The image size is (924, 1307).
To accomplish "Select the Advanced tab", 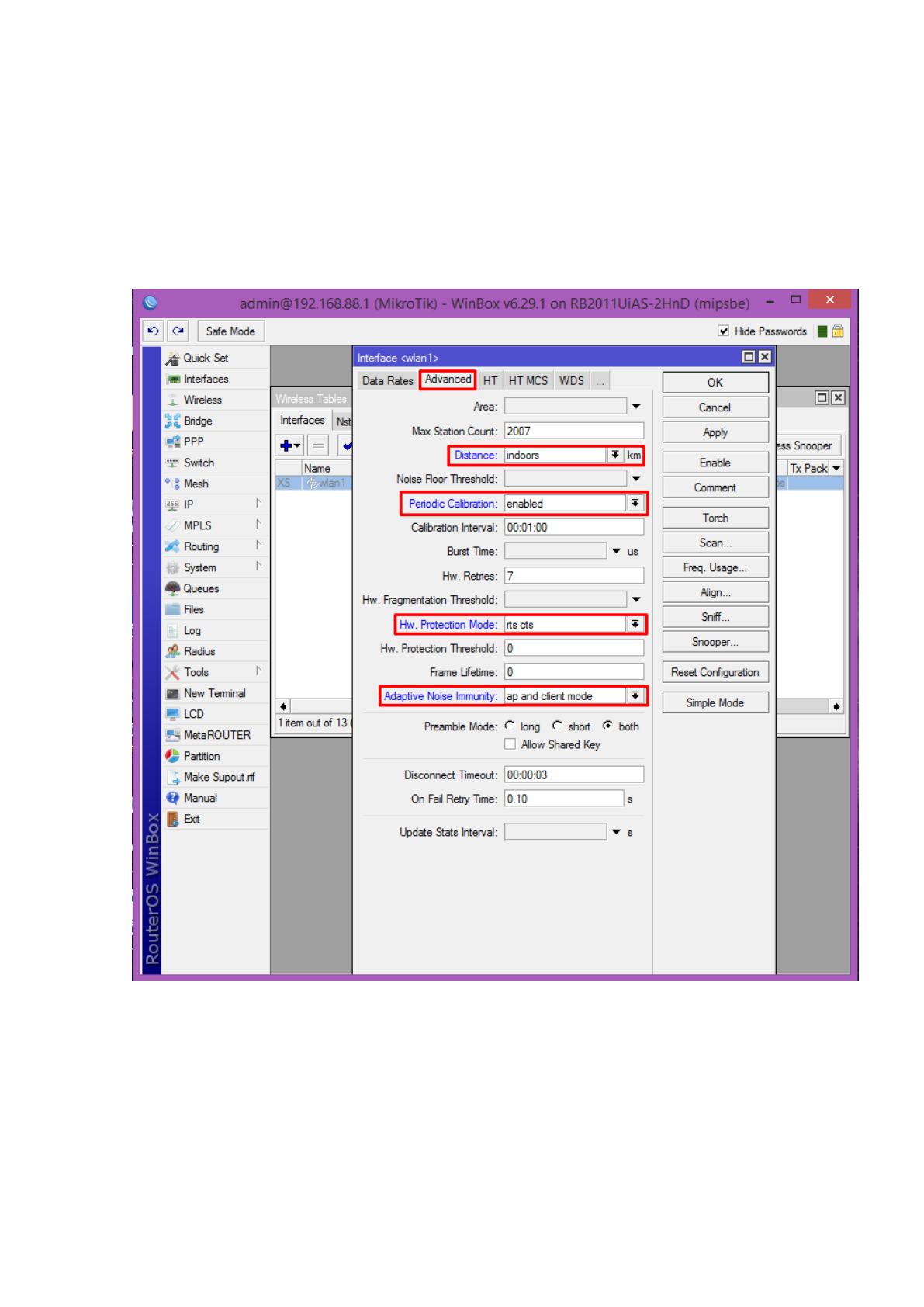I will [448, 380].
